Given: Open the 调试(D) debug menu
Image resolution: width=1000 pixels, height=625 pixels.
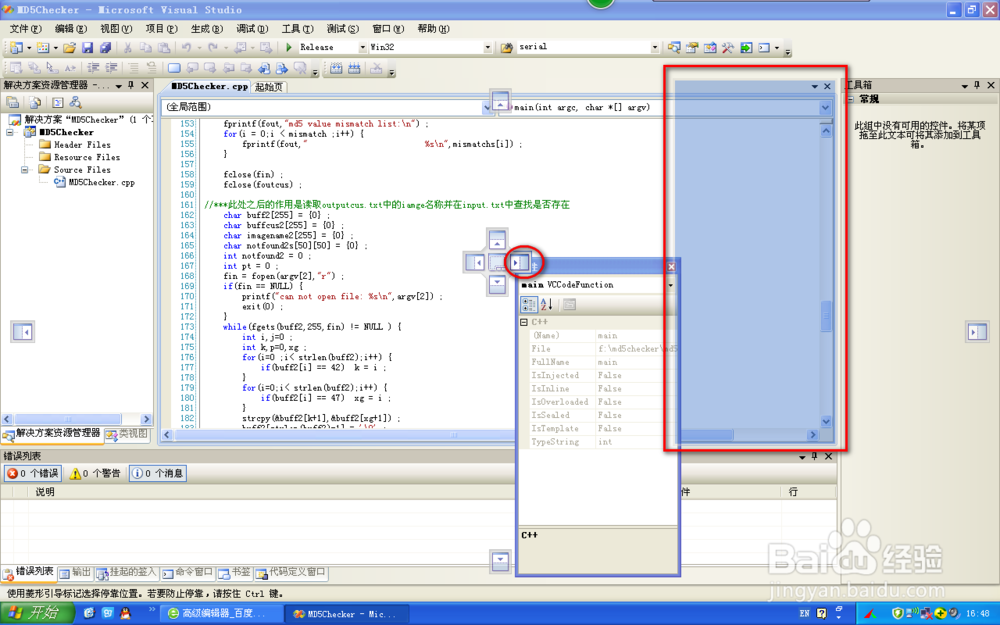Looking at the screenshot, I should point(252,29).
